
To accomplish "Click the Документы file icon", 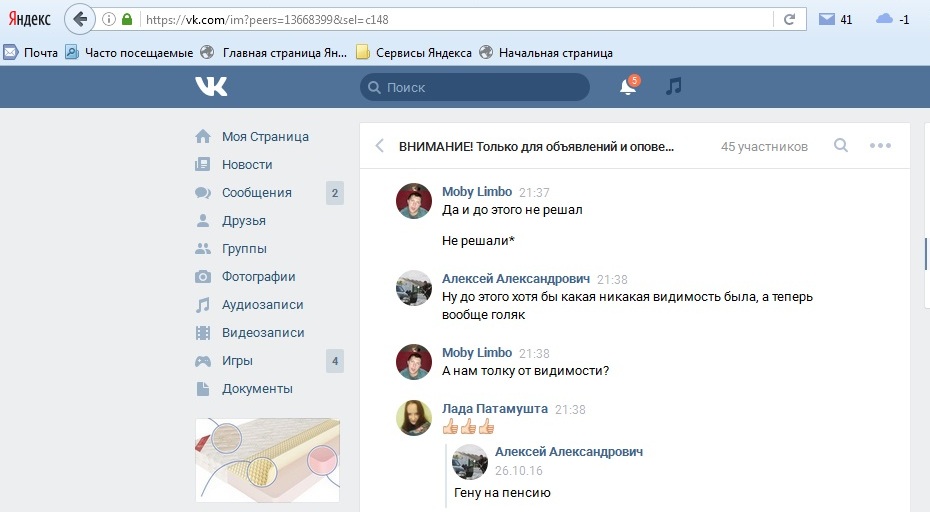I will tap(203, 389).
